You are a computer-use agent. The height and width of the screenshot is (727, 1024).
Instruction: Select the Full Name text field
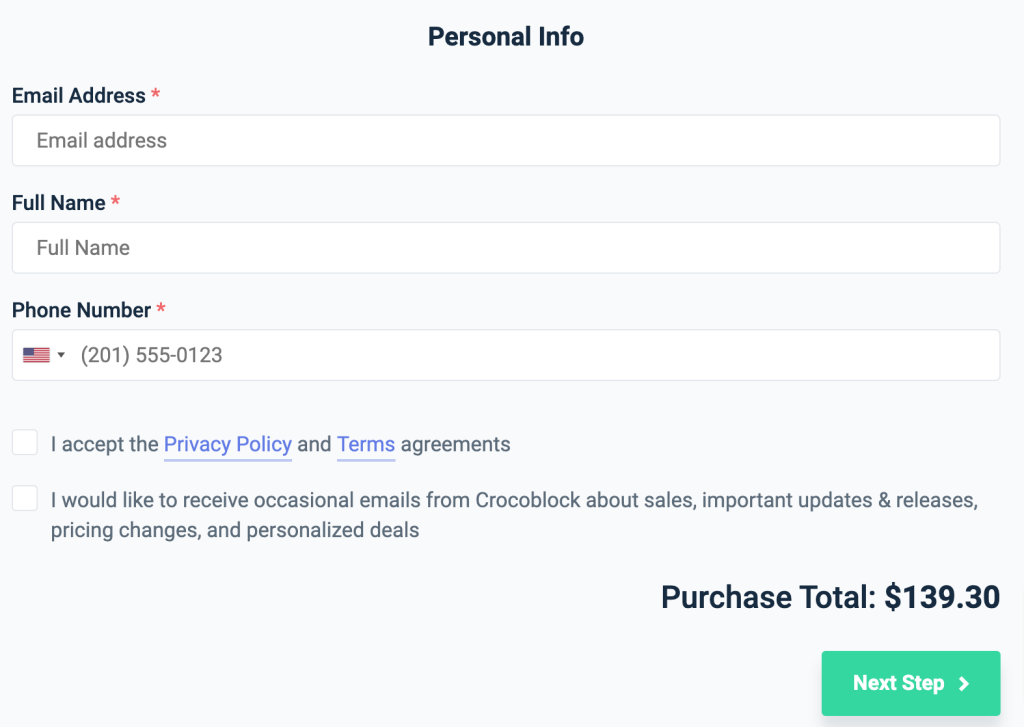point(505,248)
